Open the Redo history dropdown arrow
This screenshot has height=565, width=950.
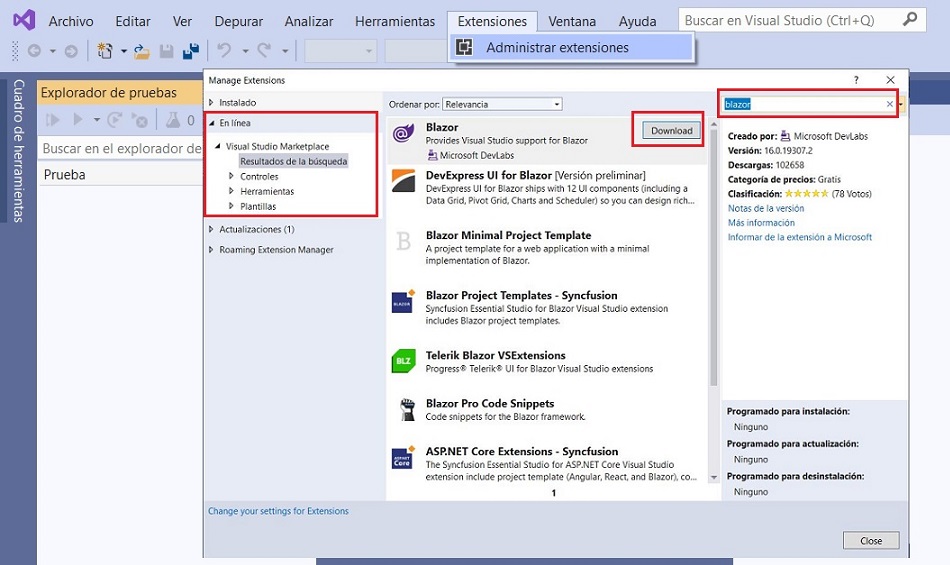(x=285, y=51)
